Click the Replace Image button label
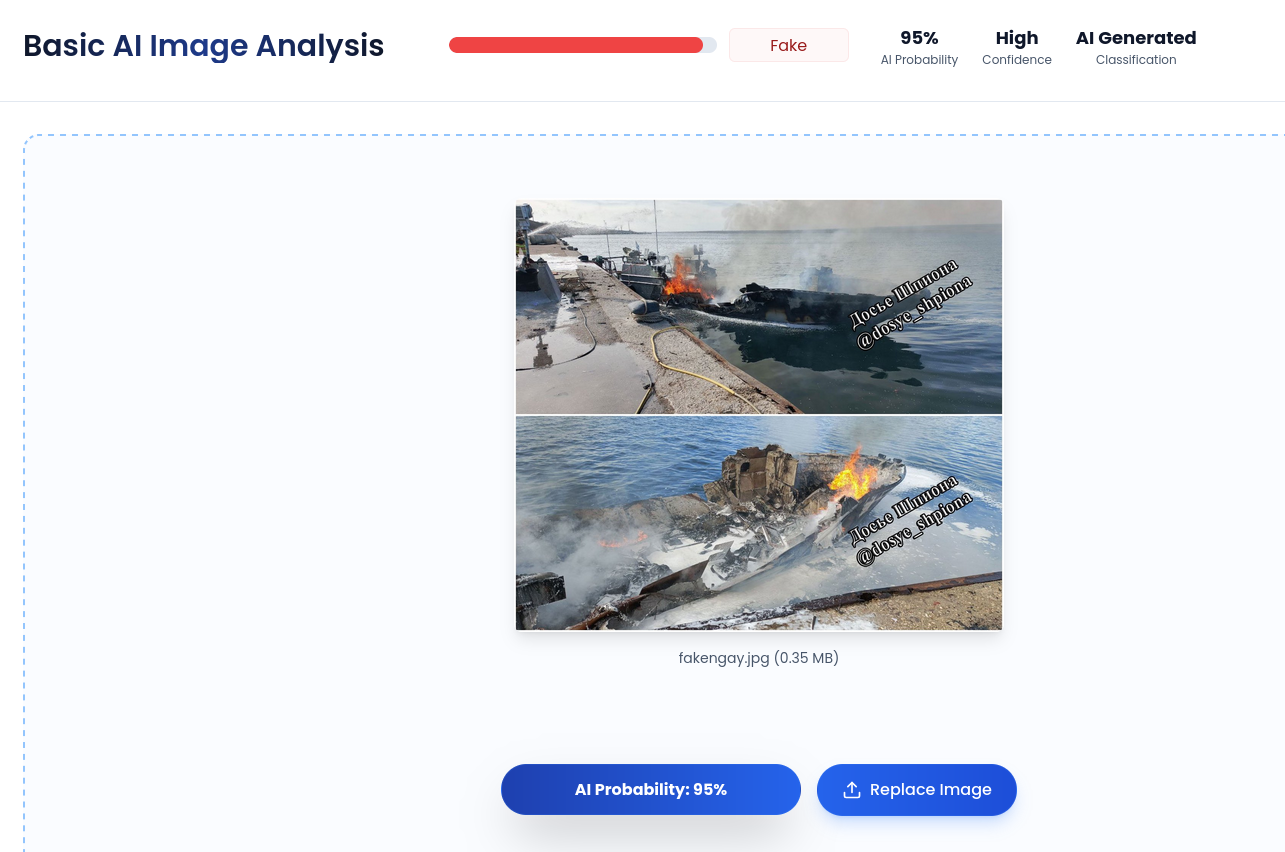1285x852 pixels. click(931, 790)
